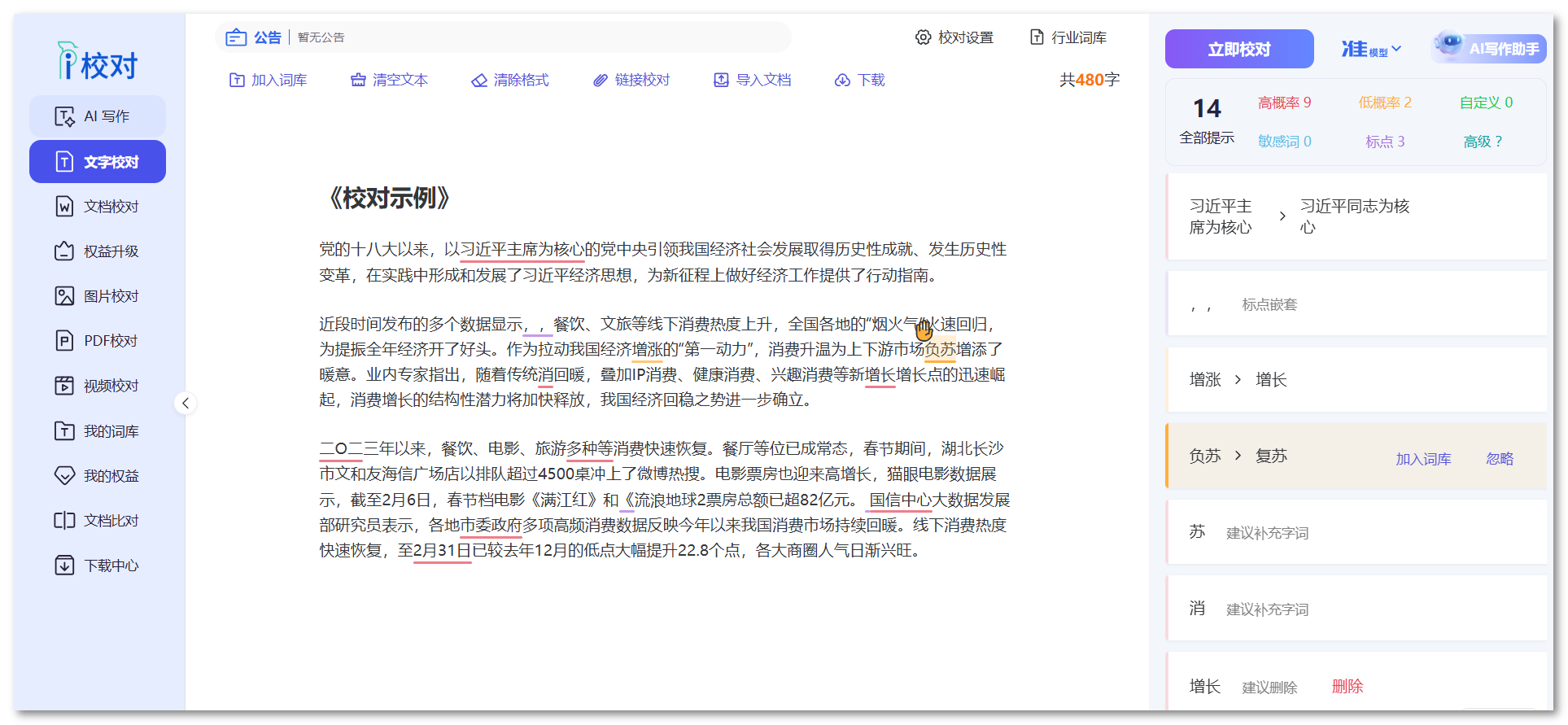Click the 下载 download cloud icon
Screen dimensions: 1568x725
click(842, 80)
